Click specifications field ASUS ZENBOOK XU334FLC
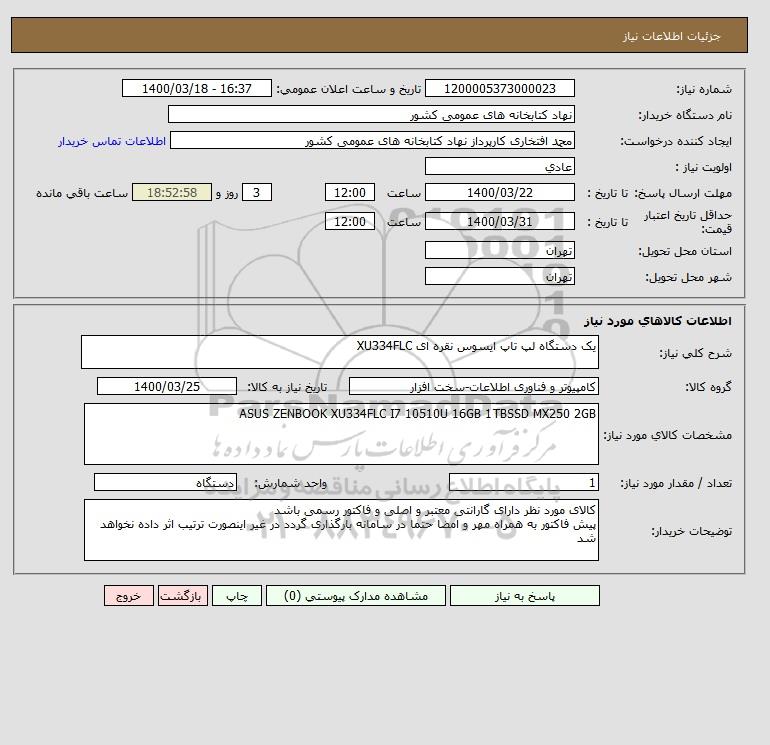The image size is (770, 745). 341,434
